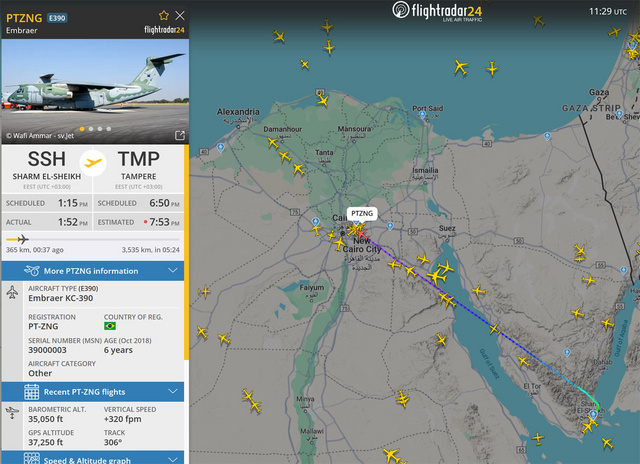This screenshot has height=464, width=640.
Task: Collapse the Recent PT-ZNG flights section
Action: [x=93, y=392]
